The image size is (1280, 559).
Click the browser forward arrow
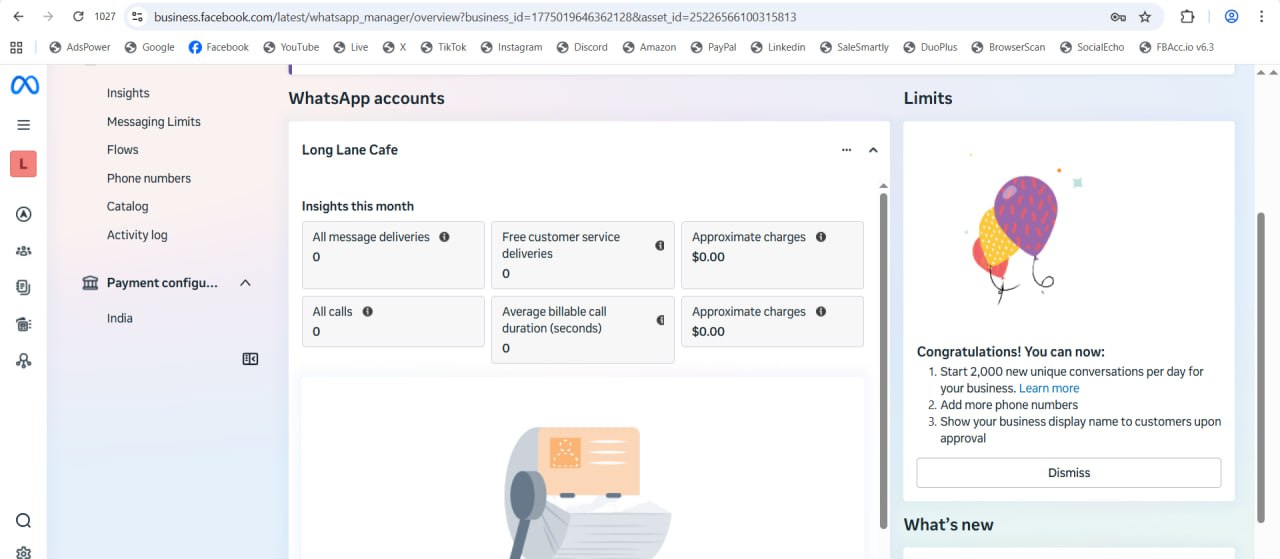click(47, 17)
